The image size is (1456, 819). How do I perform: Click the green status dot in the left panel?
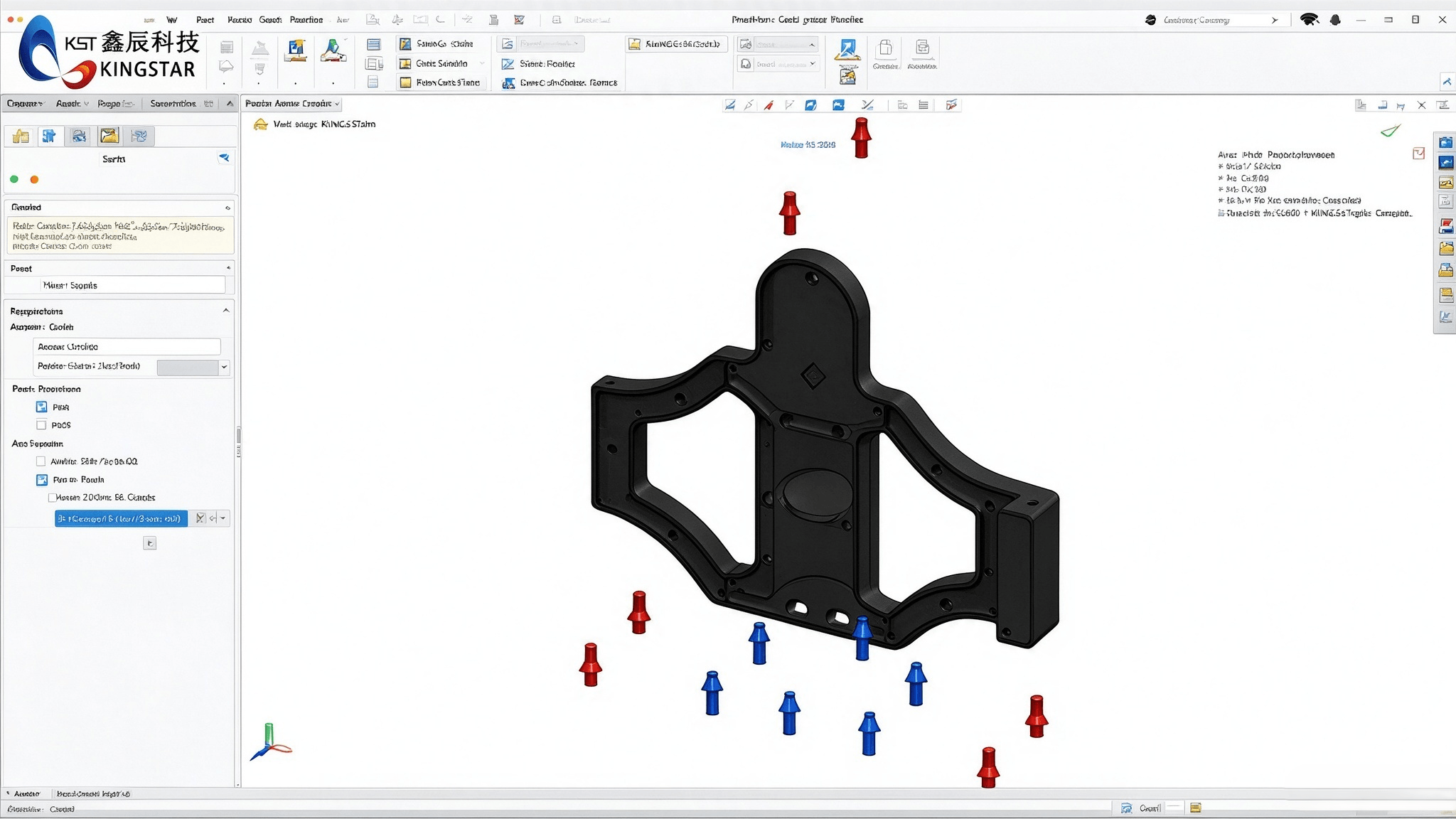point(14,179)
